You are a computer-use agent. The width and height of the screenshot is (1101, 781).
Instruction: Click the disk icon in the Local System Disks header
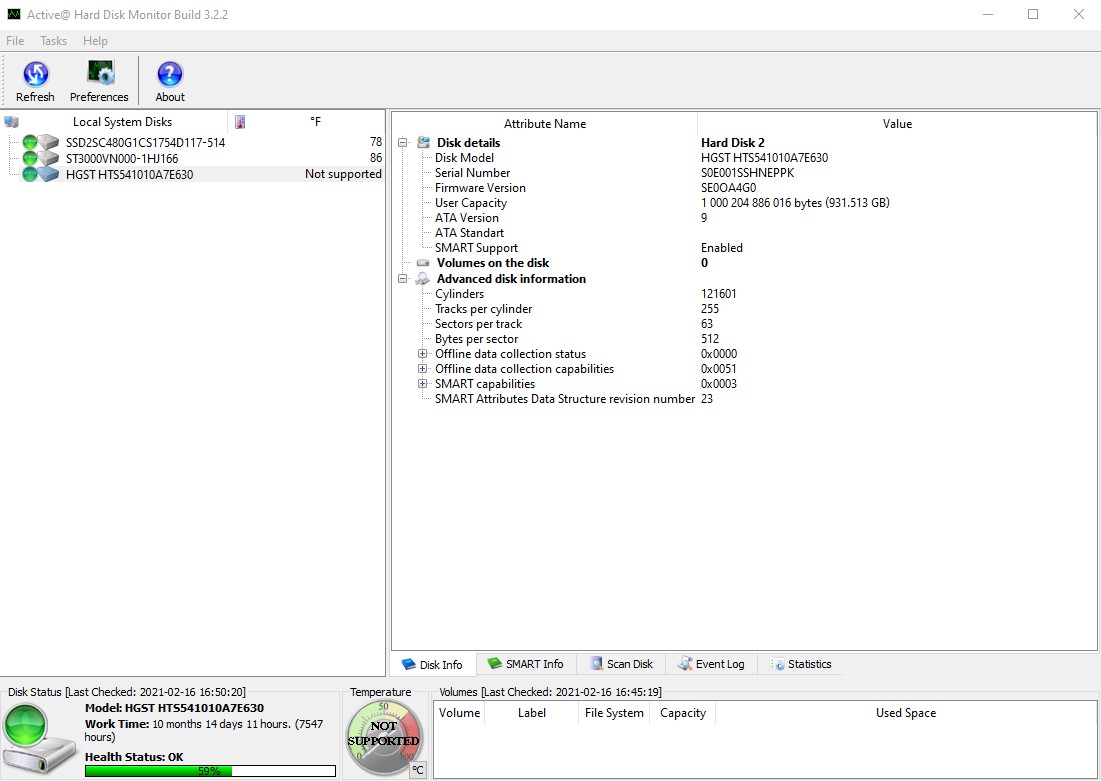click(11, 121)
